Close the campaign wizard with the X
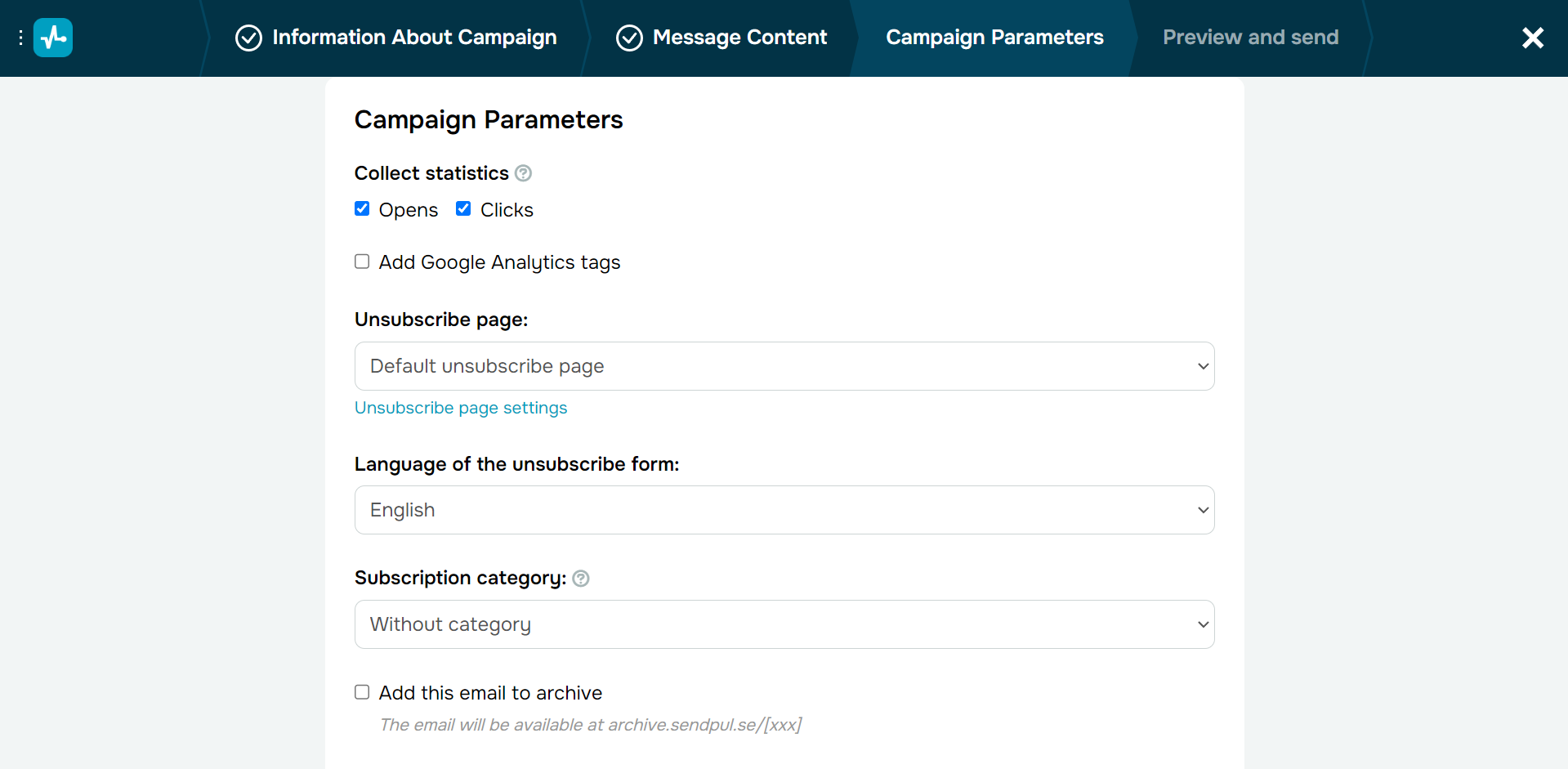 1533,38
